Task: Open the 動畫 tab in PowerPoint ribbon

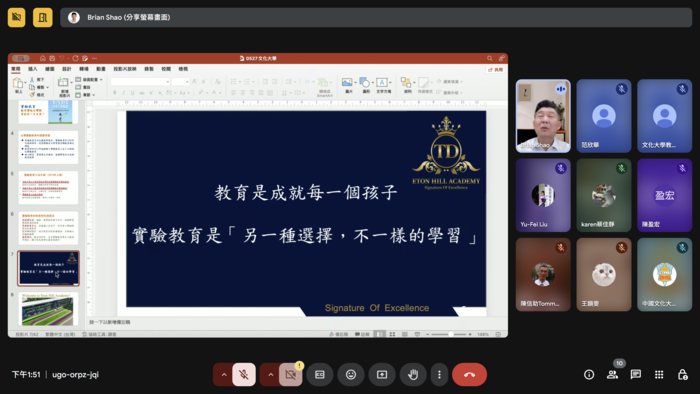Action: (101, 69)
